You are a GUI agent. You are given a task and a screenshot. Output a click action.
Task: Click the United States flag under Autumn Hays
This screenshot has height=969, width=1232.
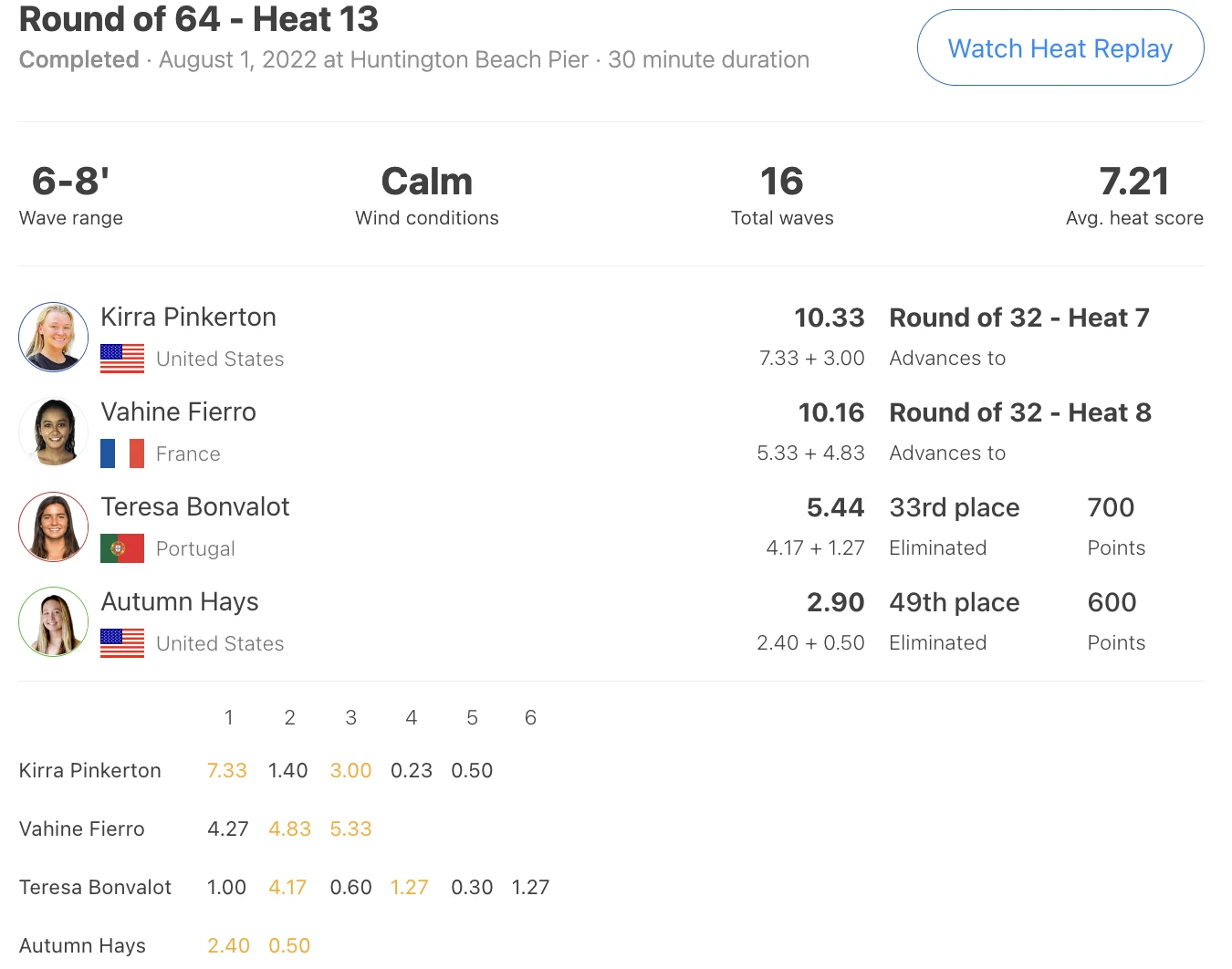(122, 643)
